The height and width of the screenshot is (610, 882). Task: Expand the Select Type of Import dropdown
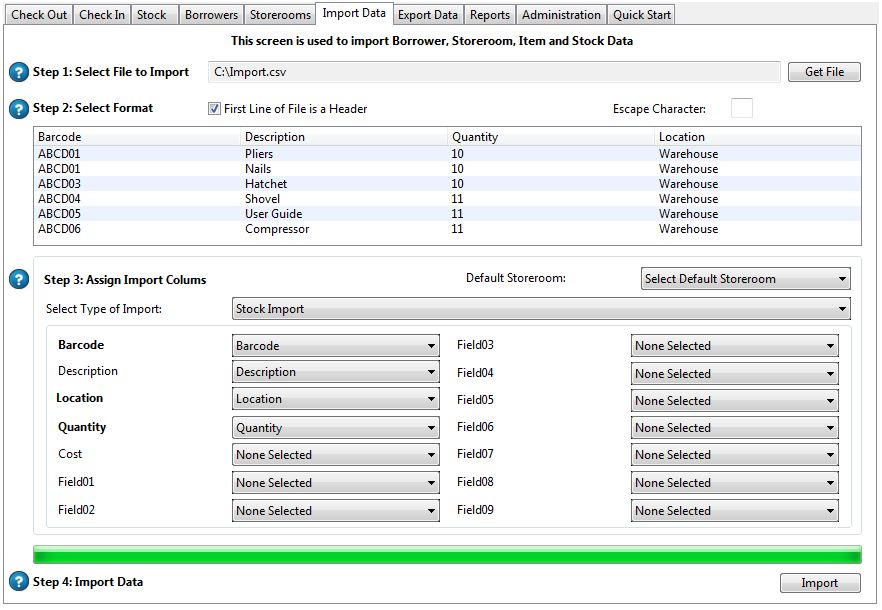541,309
